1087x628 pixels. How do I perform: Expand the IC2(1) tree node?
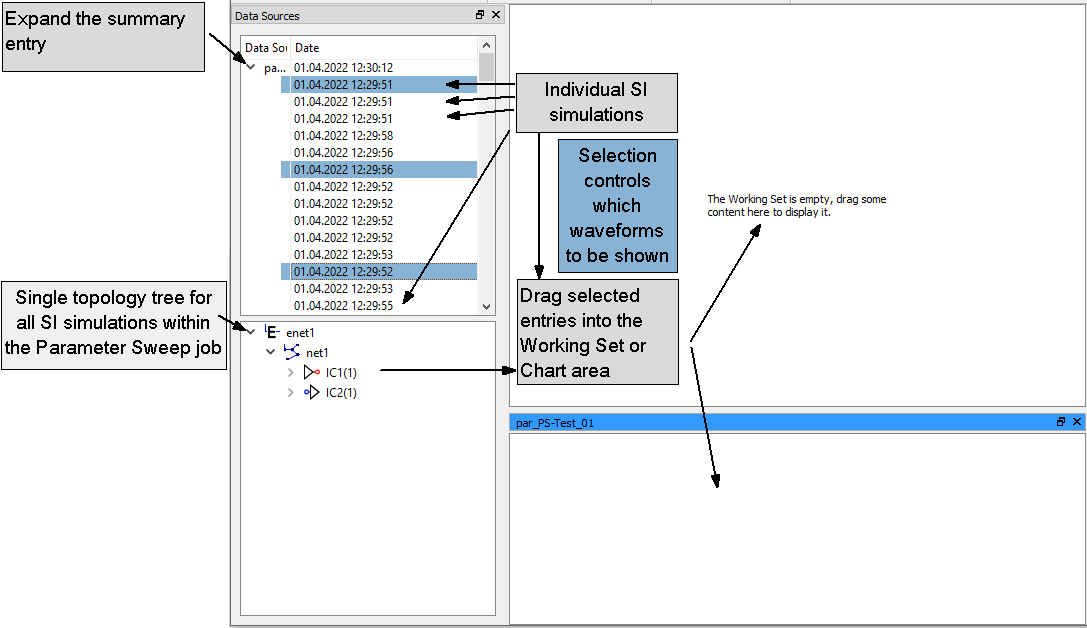290,393
